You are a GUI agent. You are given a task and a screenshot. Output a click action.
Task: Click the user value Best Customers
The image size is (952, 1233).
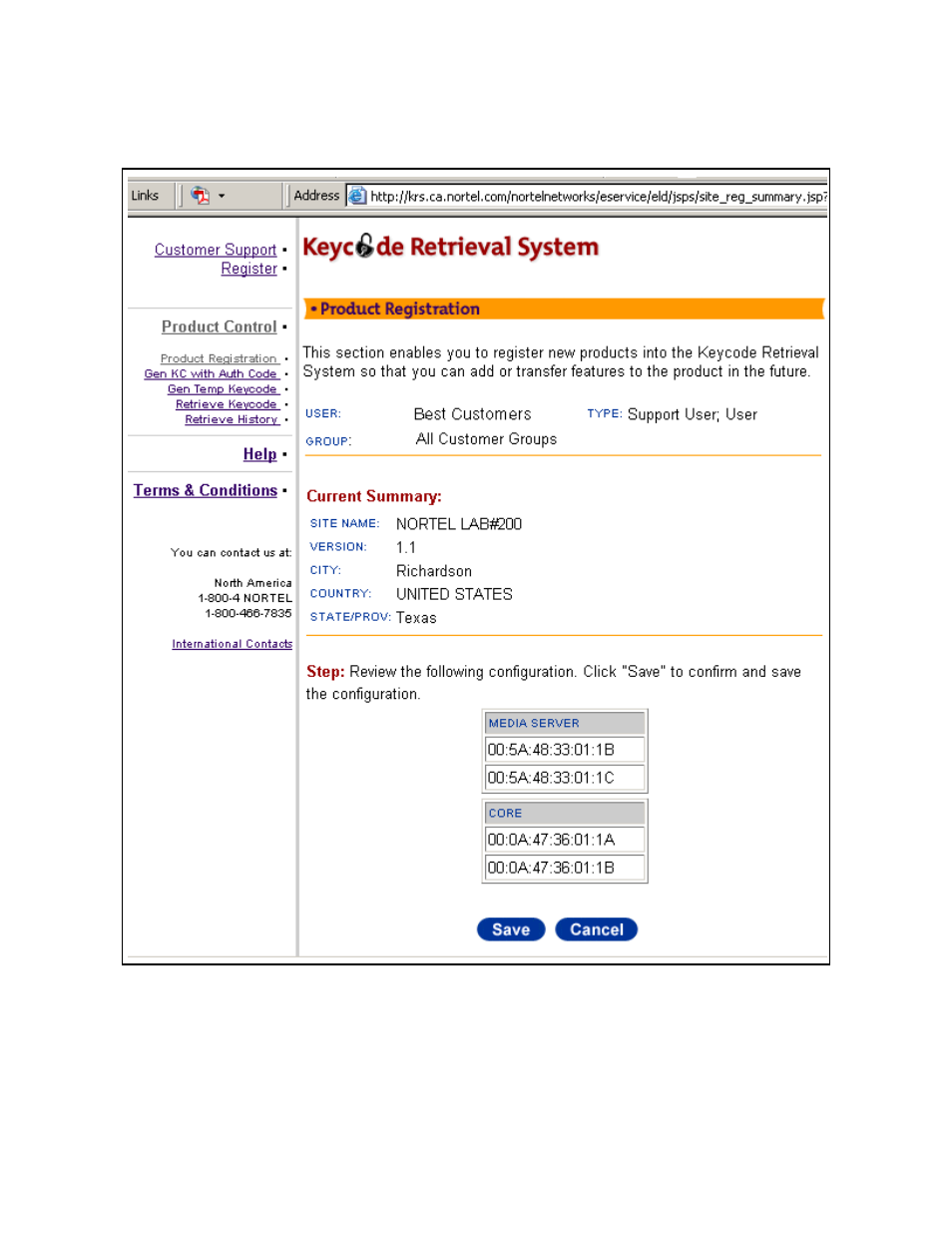pos(473,414)
